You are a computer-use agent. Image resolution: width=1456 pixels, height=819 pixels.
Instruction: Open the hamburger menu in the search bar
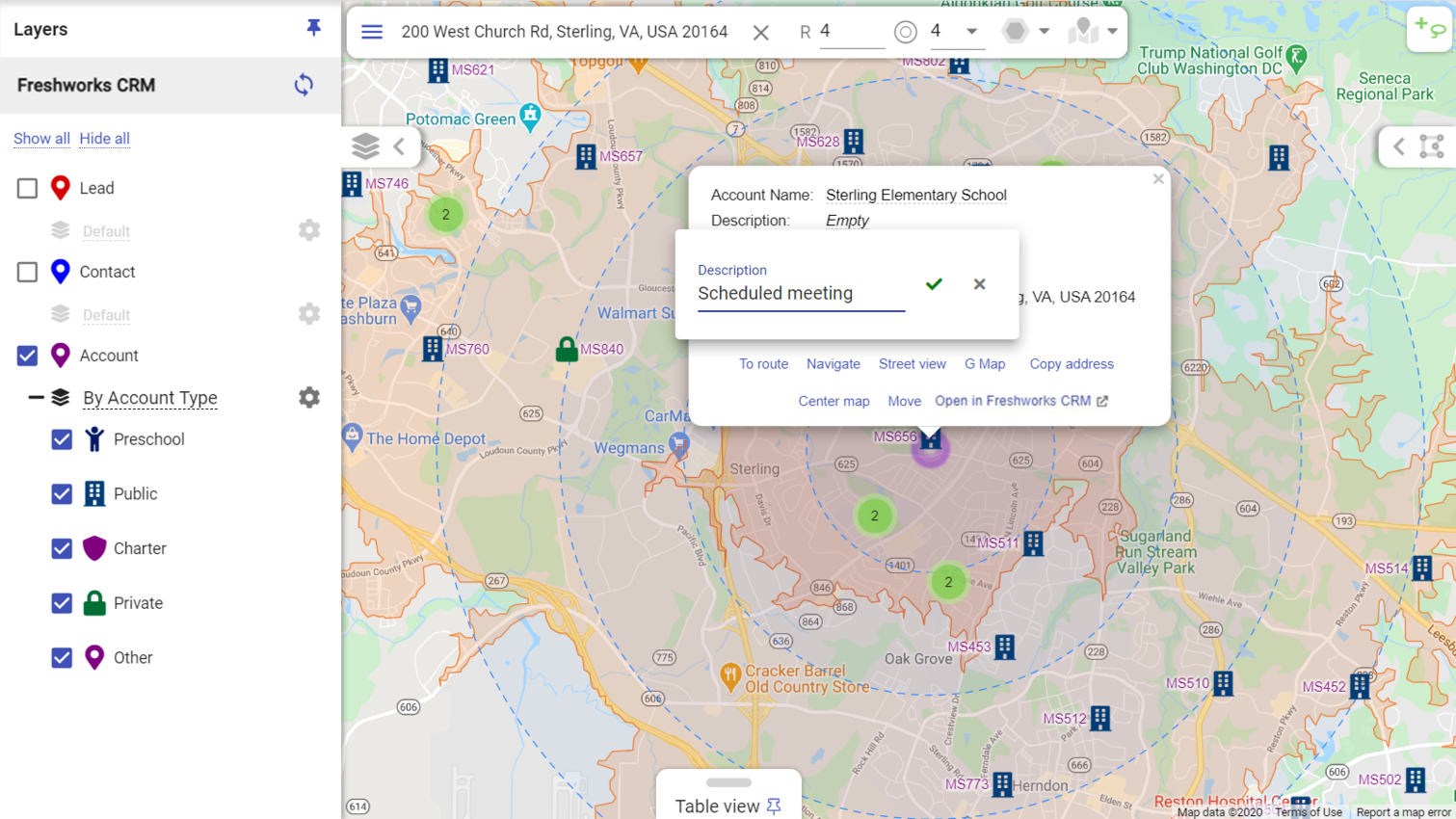[372, 31]
